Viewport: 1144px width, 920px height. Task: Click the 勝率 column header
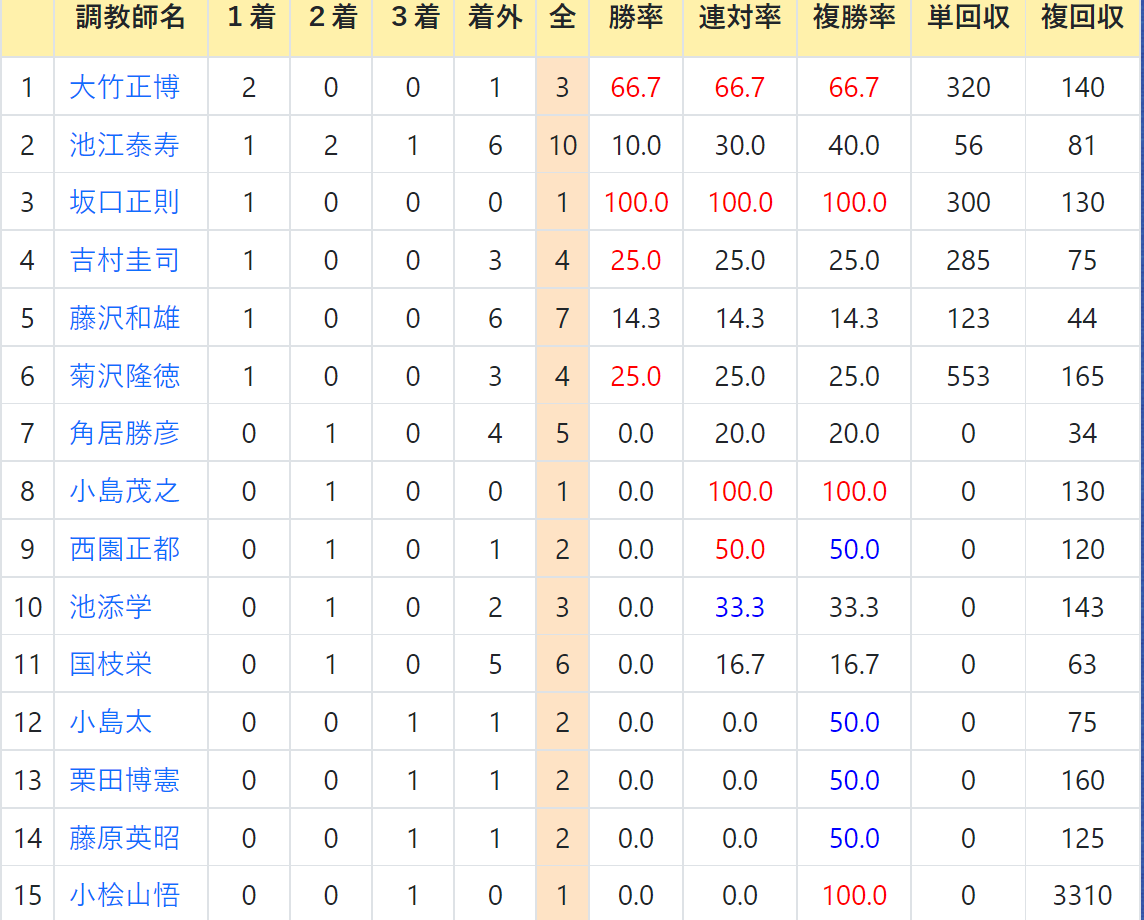(x=635, y=18)
